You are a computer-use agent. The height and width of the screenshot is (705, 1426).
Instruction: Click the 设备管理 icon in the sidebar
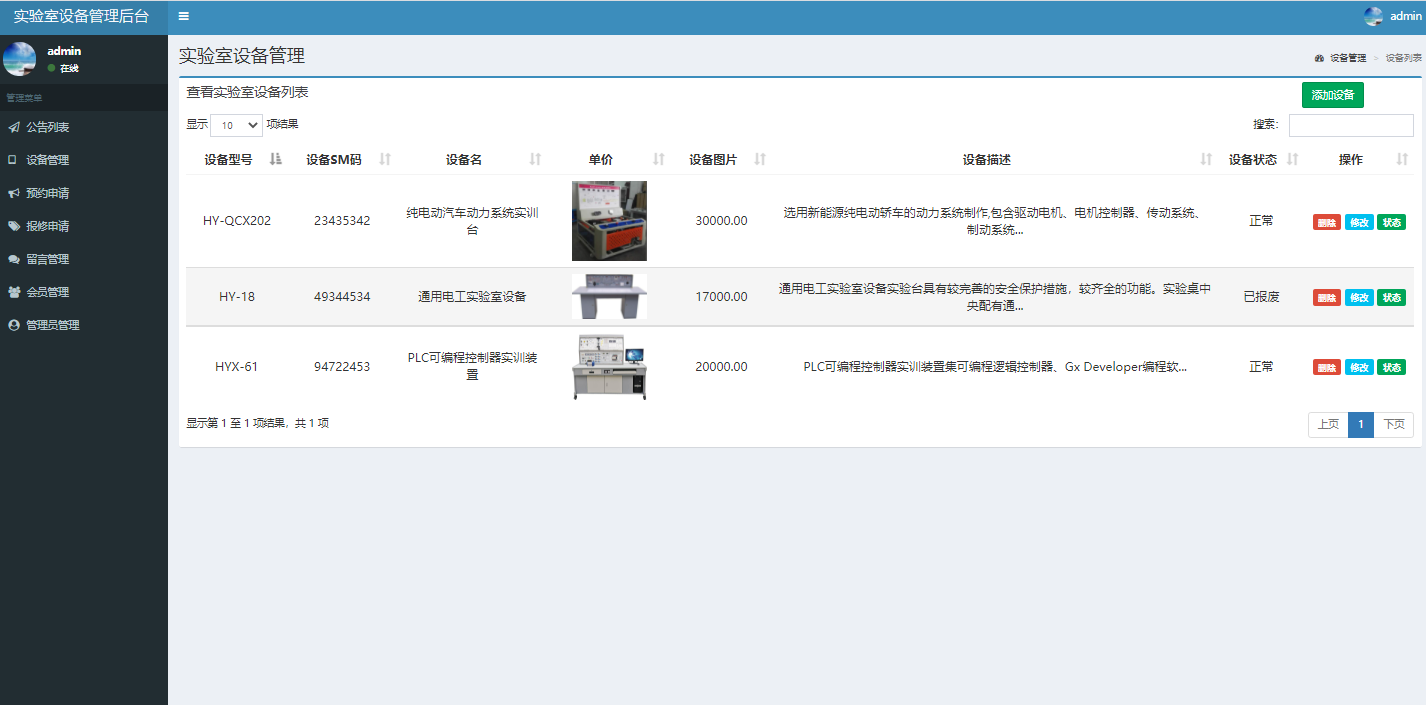[x=13, y=159]
